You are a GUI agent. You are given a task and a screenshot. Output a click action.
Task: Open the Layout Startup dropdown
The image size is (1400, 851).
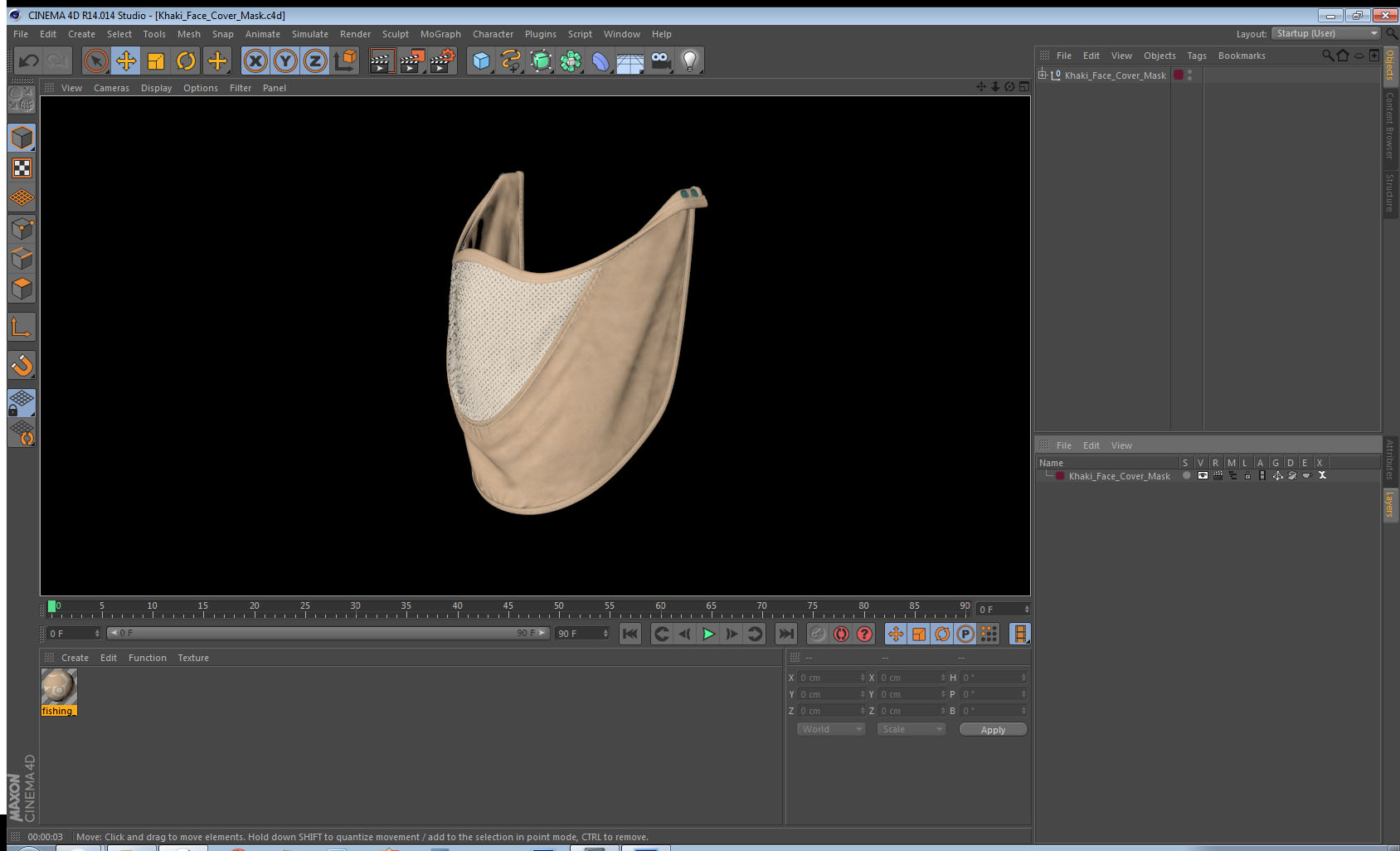1326,34
